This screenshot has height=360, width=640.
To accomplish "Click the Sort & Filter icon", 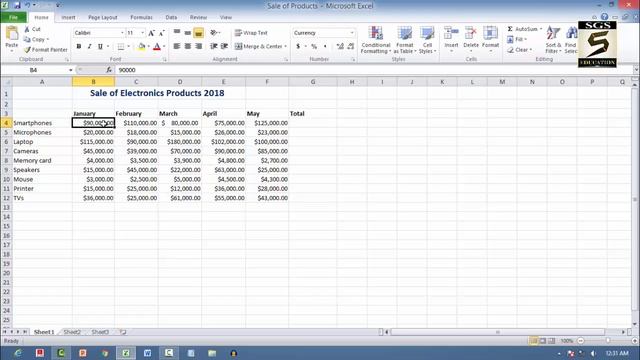I will (553, 33).
